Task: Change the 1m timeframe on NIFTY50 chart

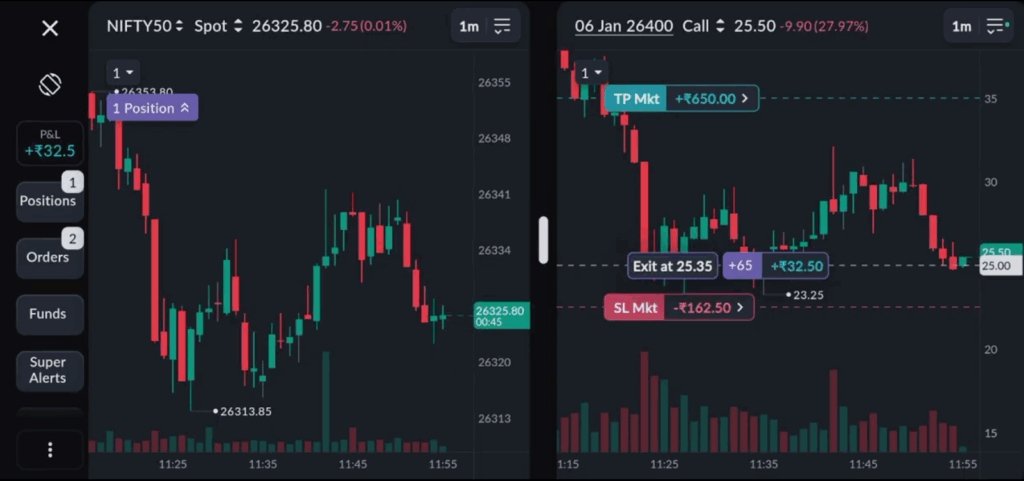Action: [469, 27]
